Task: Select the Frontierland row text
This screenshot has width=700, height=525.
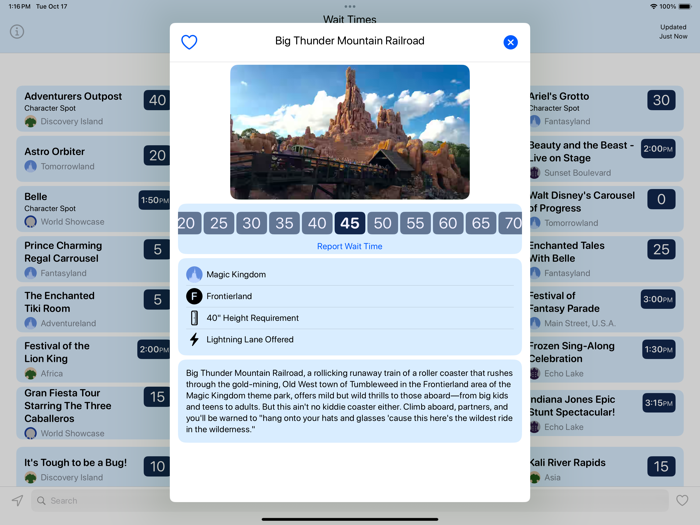Action: click(229, 296)
